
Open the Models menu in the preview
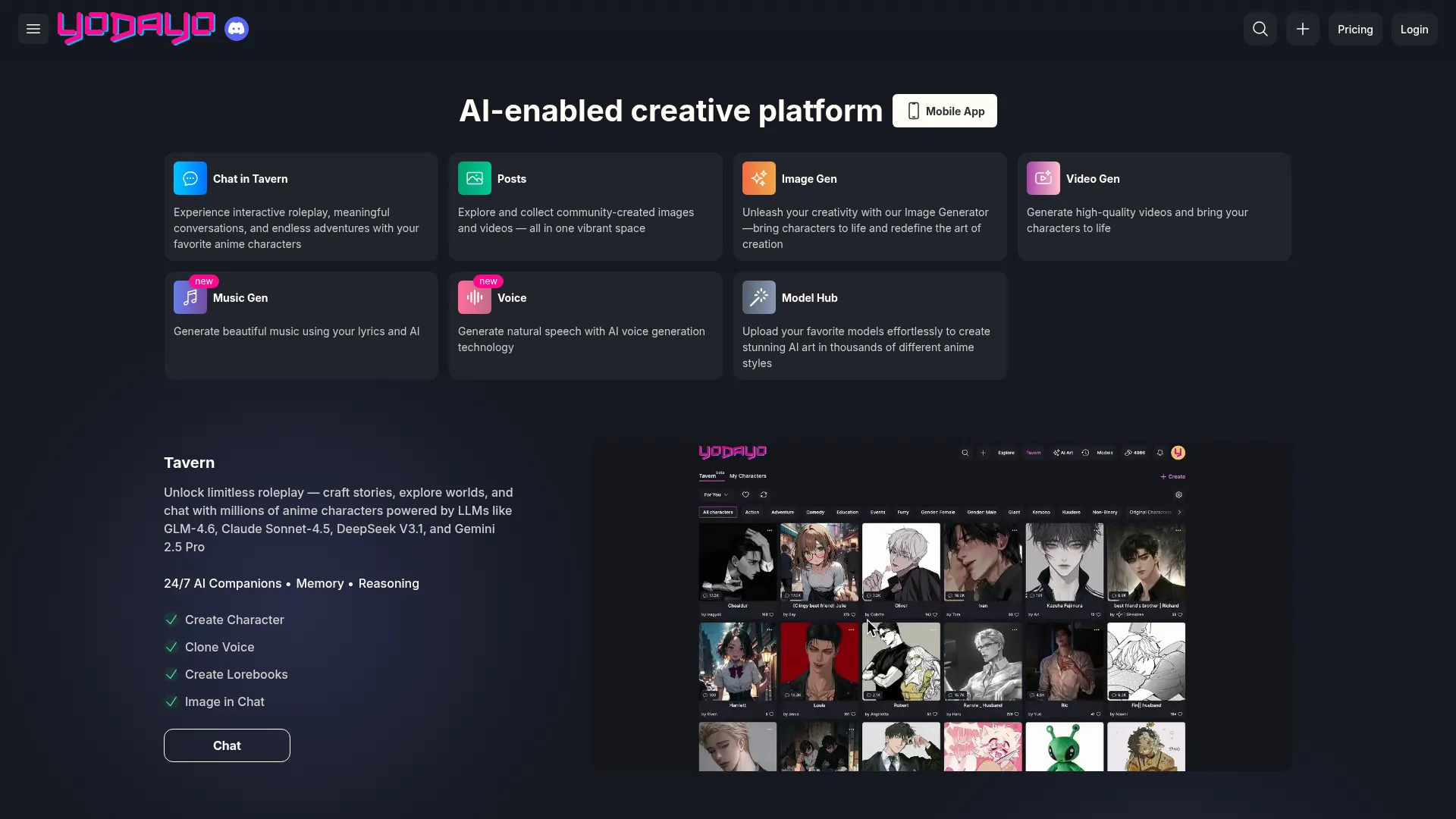pos(1105,453)
